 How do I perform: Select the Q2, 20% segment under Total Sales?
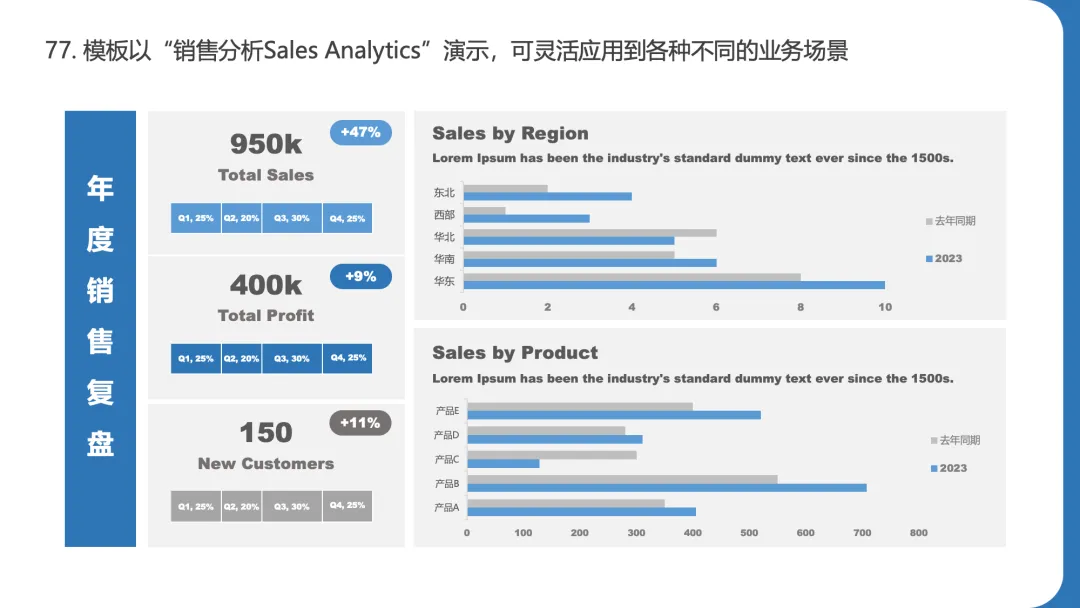(241, 218)
